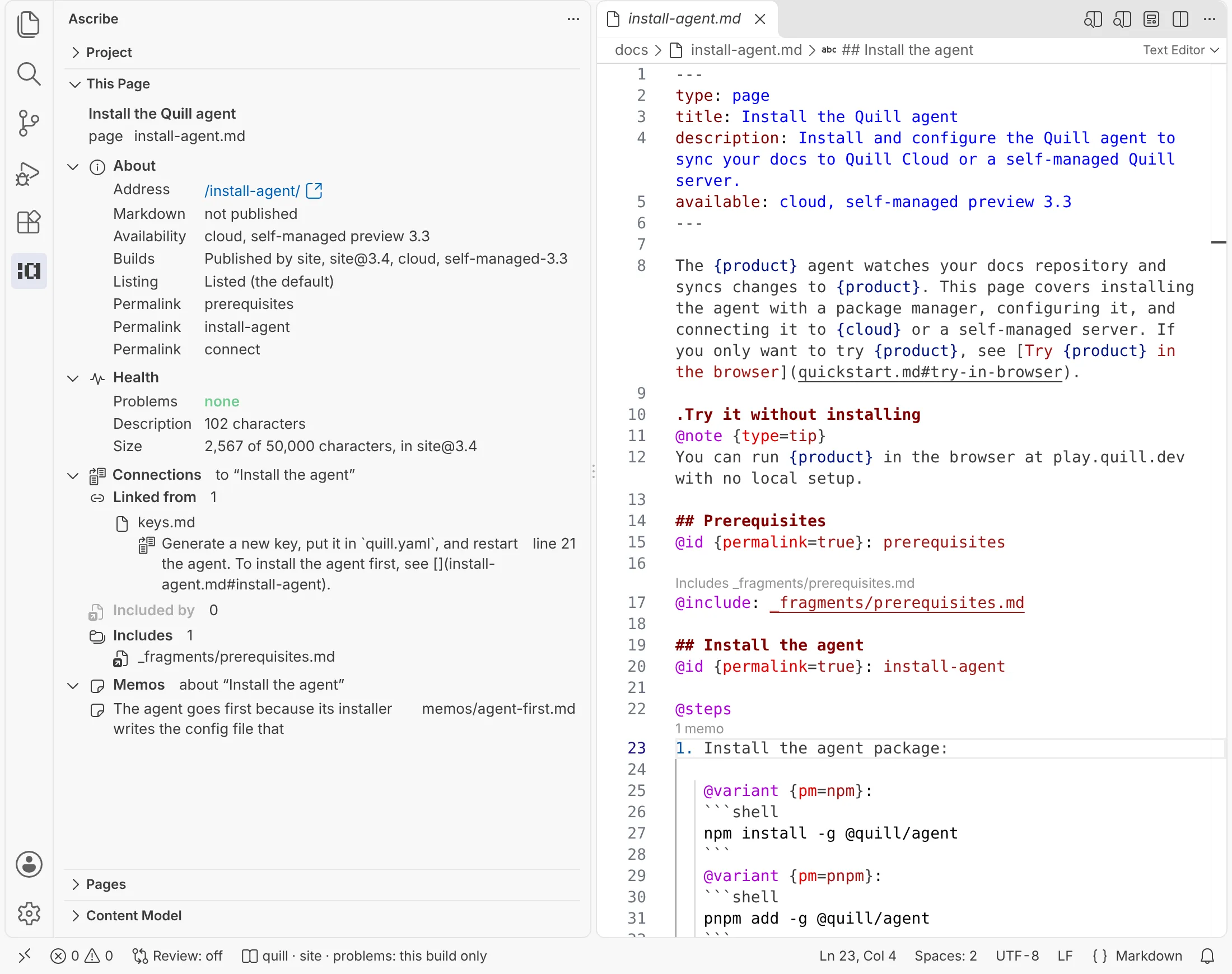The width and height of the screenshot is (1232, 974).
Task: Open _fragments/prerequisites.md under Includes
Action: click(x=236, y=657)
